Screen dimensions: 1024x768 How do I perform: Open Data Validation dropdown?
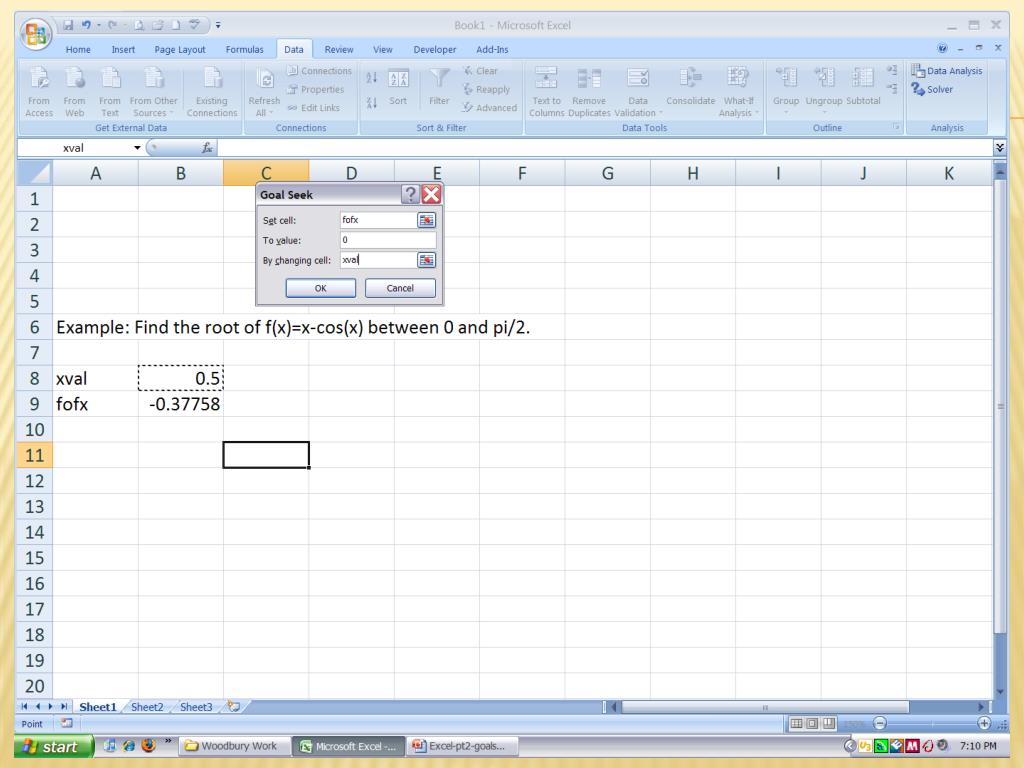(x=638, y=92)
